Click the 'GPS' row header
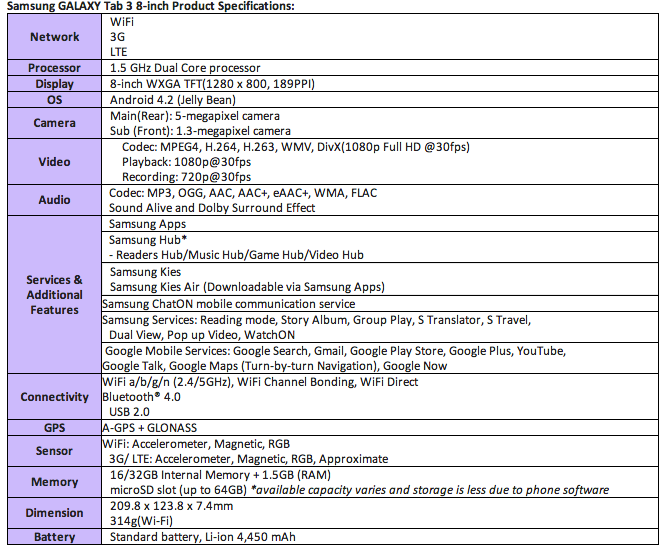This screenshot has height=546, width=661. (54, 428)
